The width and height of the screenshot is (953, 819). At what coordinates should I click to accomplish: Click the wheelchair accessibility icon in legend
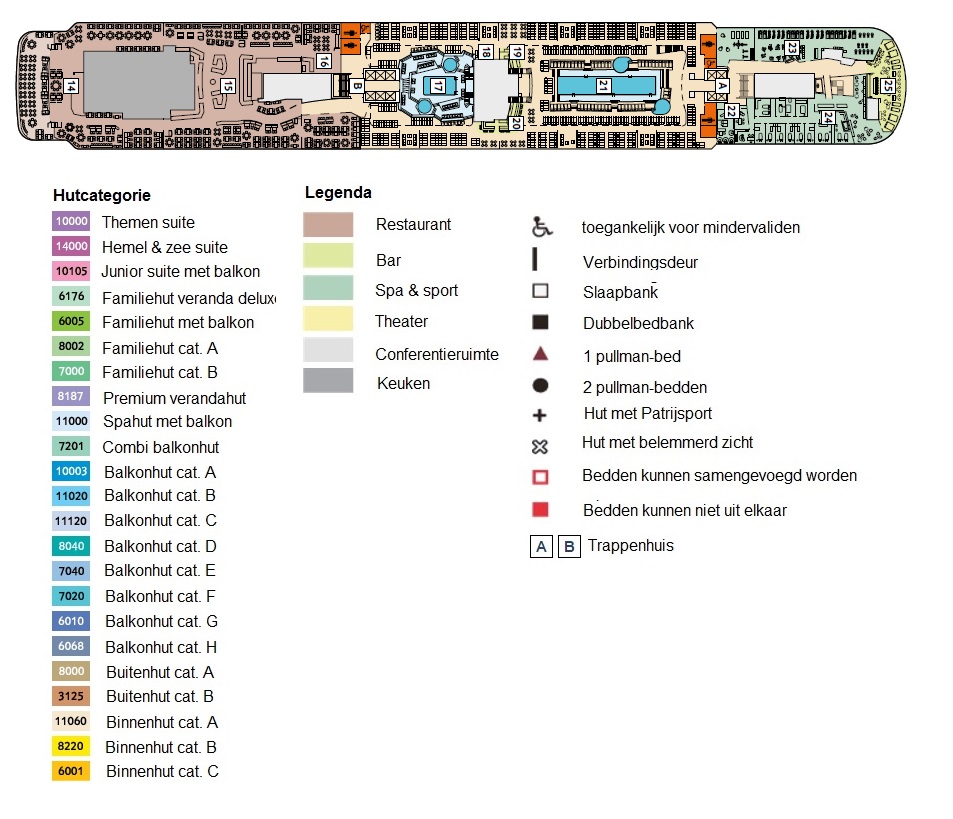541,227
